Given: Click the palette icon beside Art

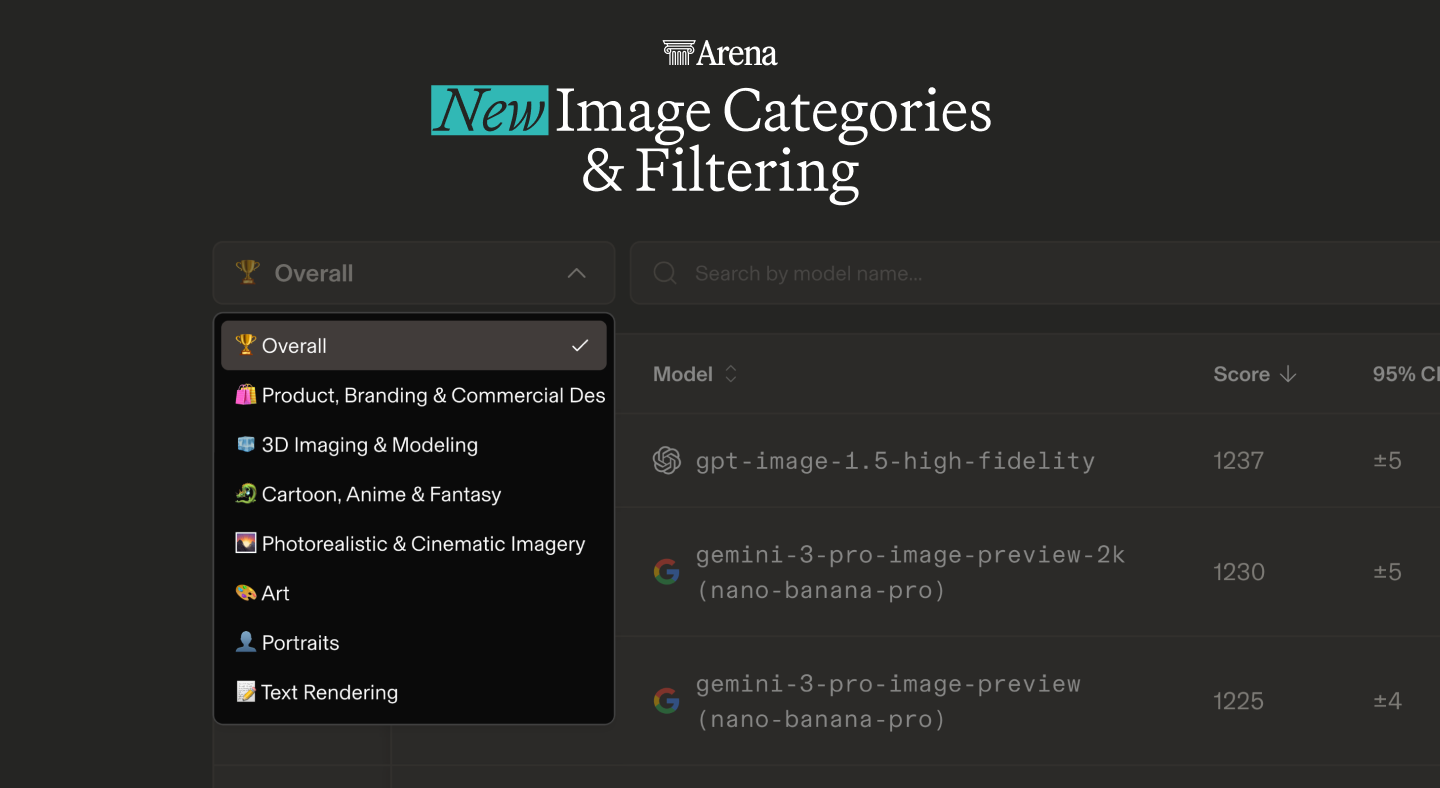Looking at the screenshot, I should click(x=245, y=592).
